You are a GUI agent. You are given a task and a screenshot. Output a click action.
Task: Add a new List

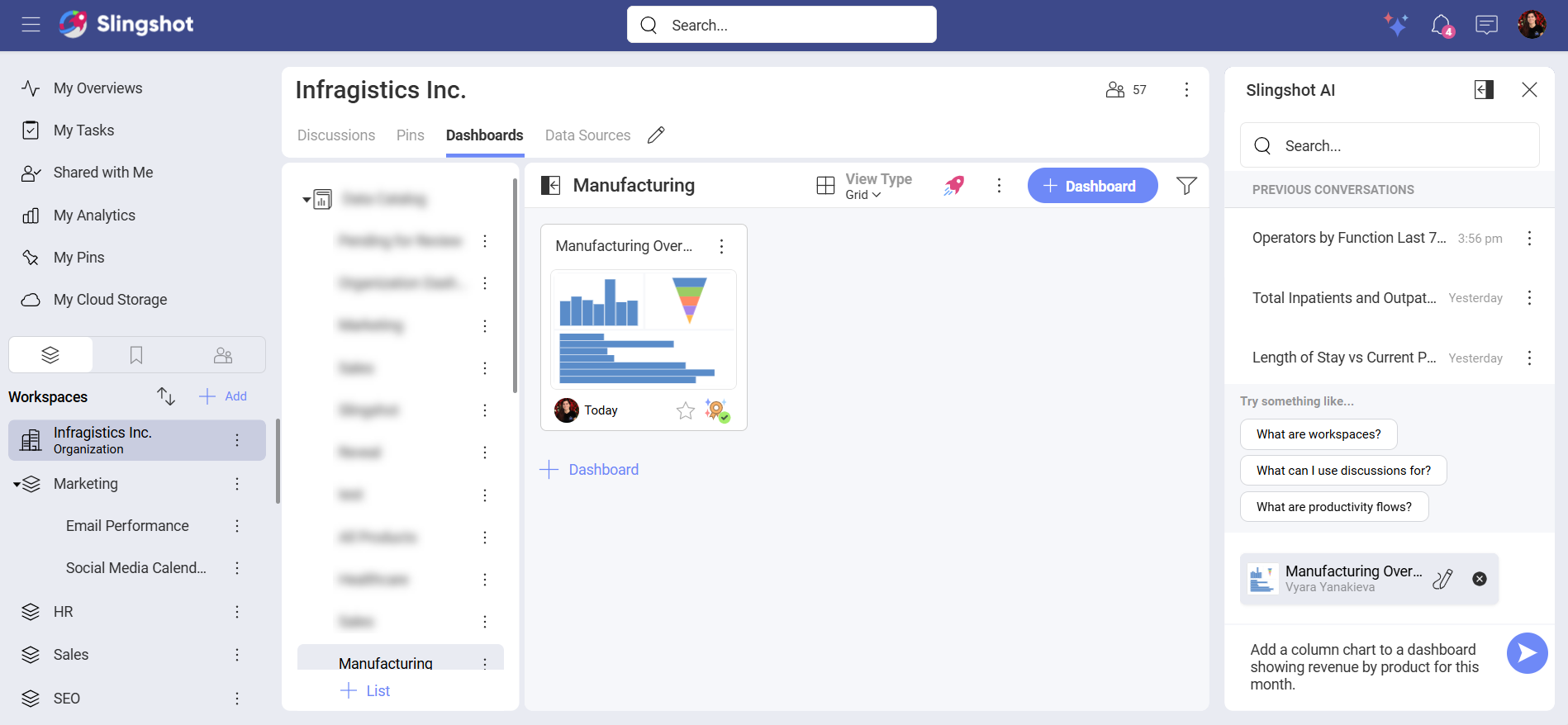[x=365, y=691]
